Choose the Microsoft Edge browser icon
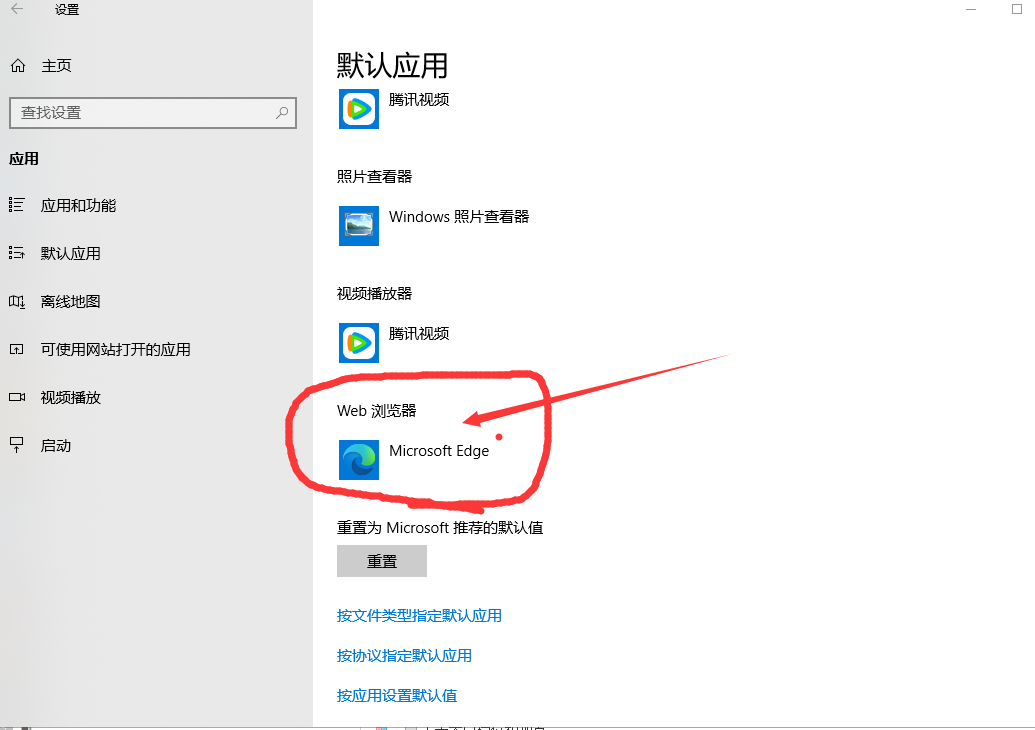 click(359, 460)
